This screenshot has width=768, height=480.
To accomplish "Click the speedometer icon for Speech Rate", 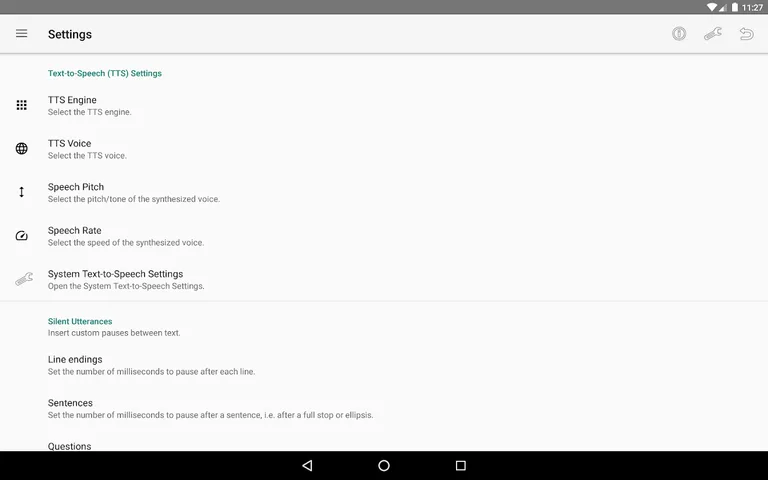I will [x=22, y=236].
